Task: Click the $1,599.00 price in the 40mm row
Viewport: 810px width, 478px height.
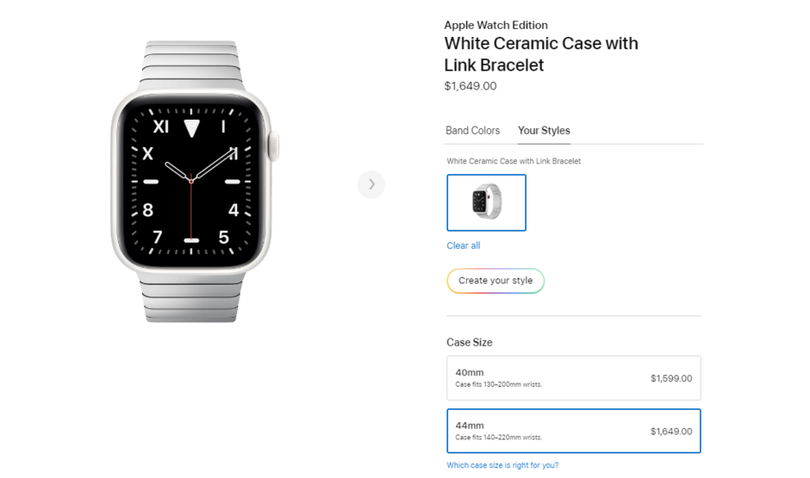Action: [x=671, y=379]
